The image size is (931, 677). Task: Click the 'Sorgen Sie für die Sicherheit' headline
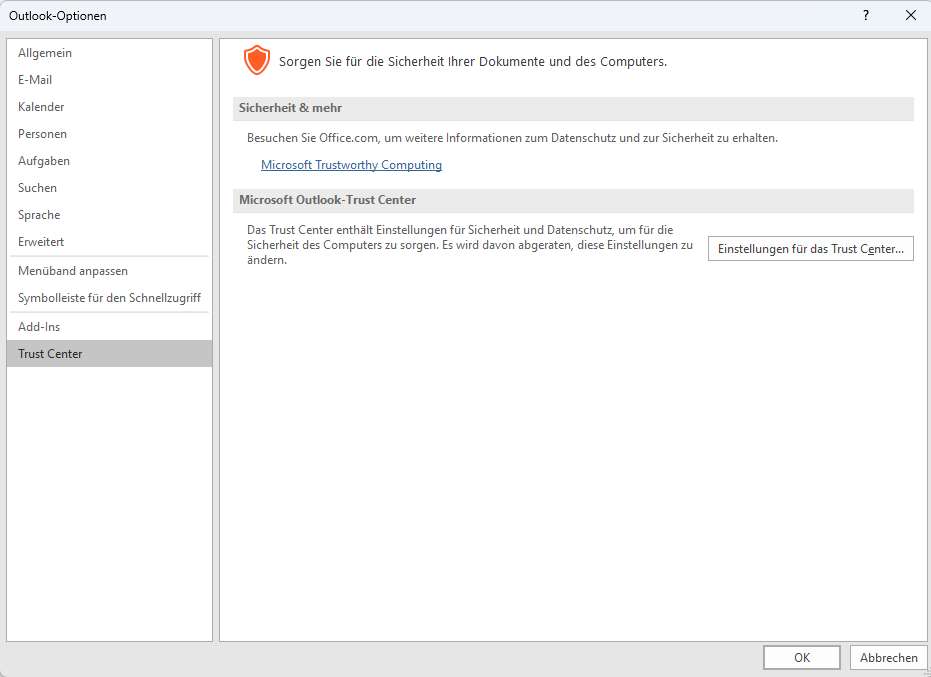pos(473,62)
